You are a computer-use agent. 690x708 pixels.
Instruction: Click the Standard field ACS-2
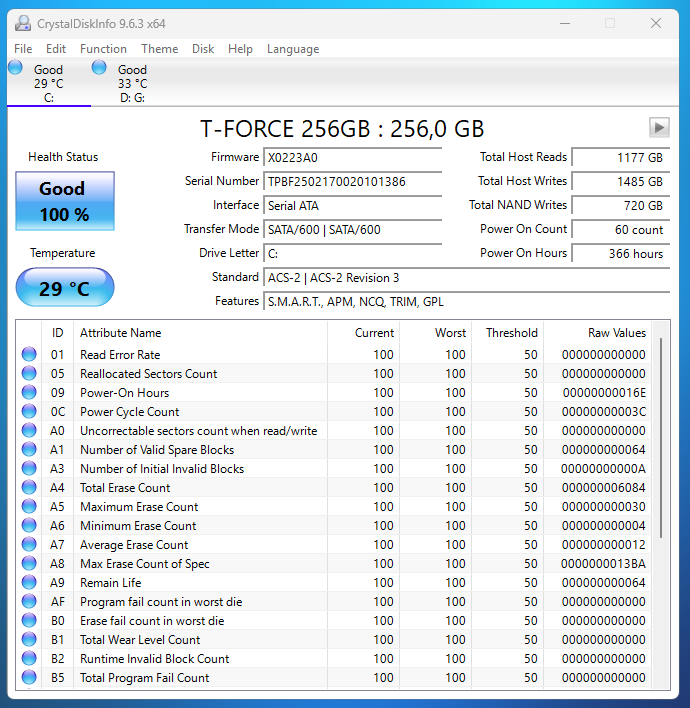(x=466, y=277)
